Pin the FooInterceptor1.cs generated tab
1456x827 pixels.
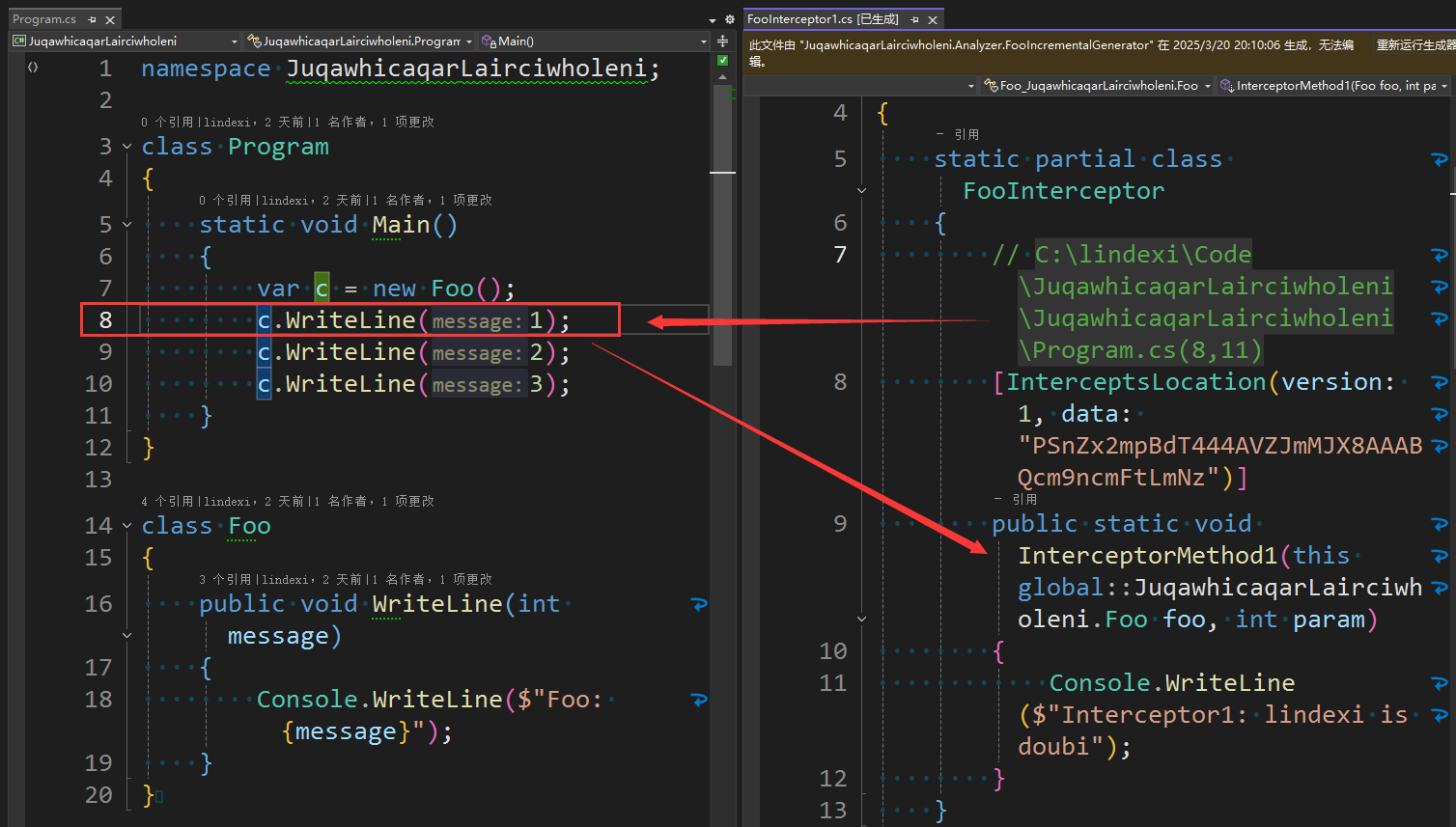(913, 18)
